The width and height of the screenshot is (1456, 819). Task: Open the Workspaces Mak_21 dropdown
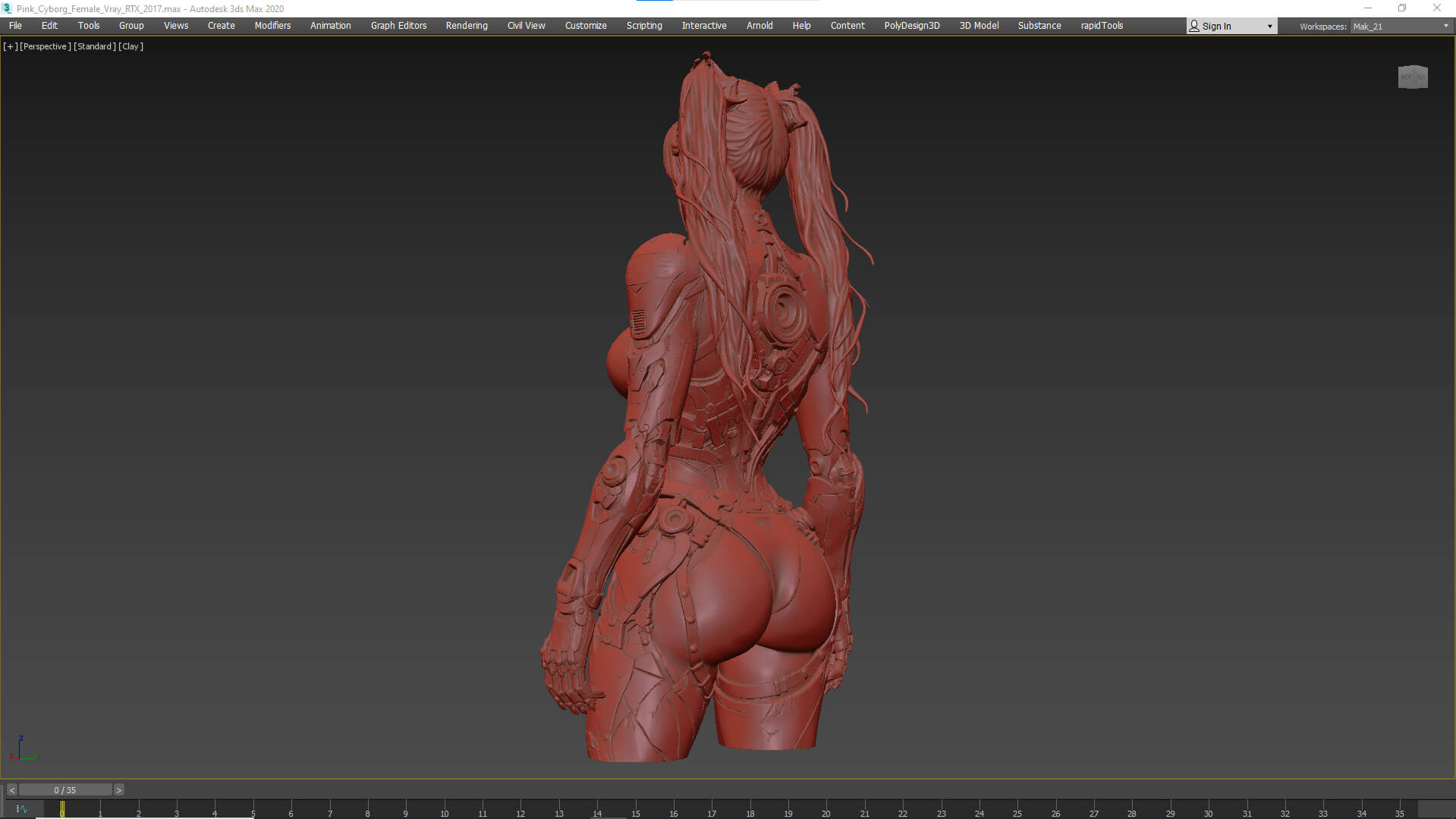1400,27
